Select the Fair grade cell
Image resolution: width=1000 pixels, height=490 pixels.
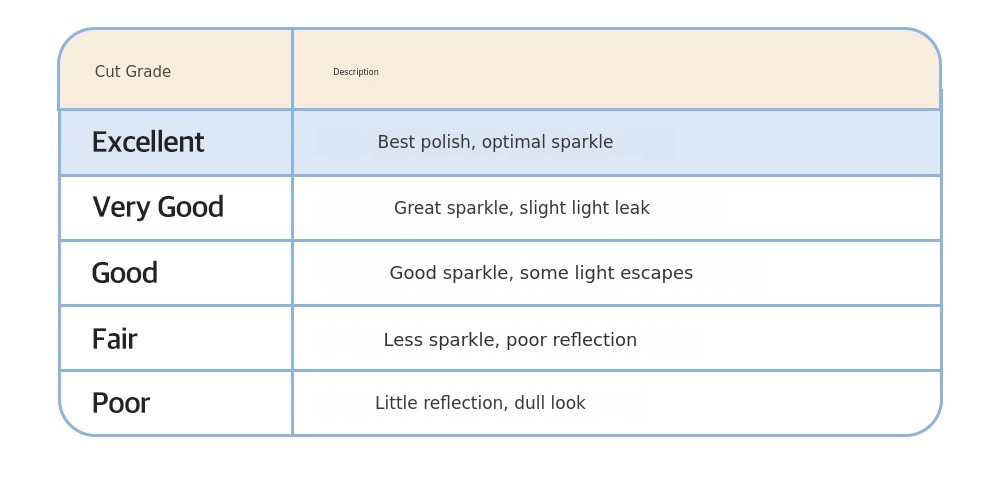click(x=114, y=339)
